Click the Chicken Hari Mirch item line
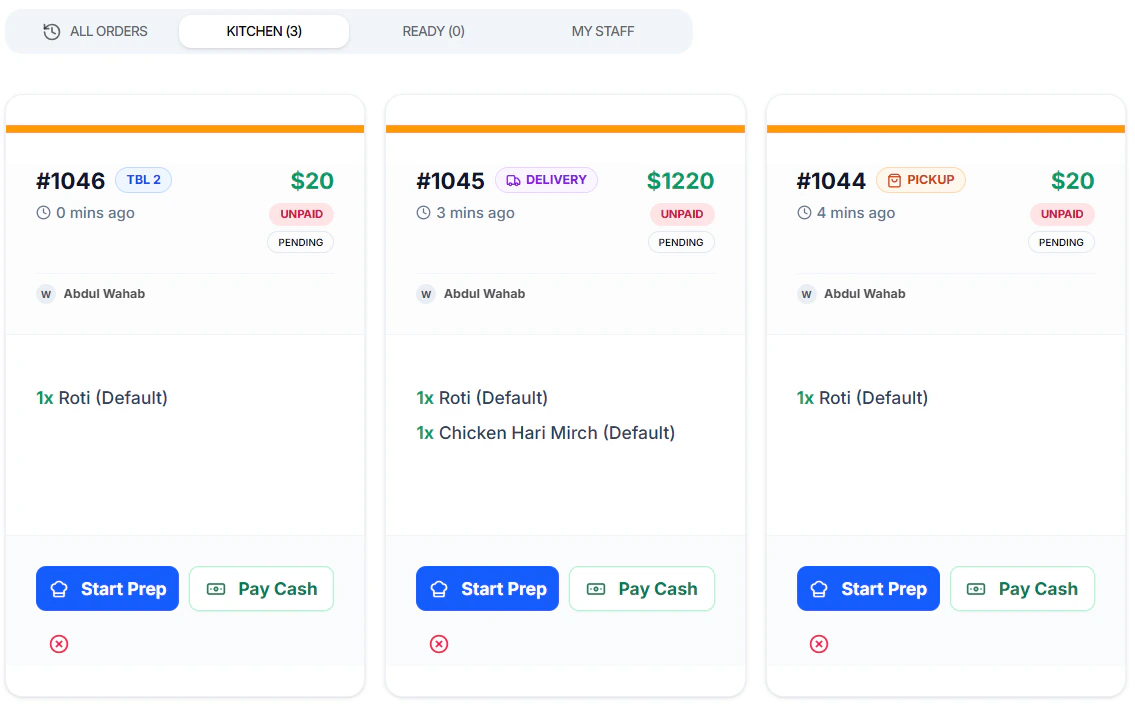The image size is (1135, 704). [546, 433]
